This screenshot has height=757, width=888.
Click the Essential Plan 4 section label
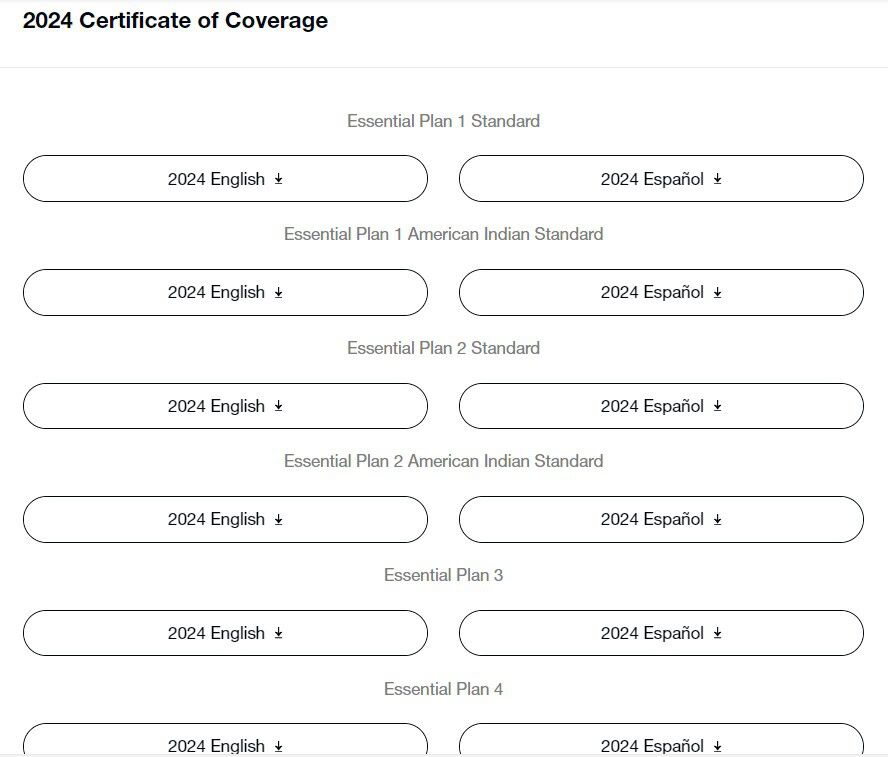tap(443, 689)
